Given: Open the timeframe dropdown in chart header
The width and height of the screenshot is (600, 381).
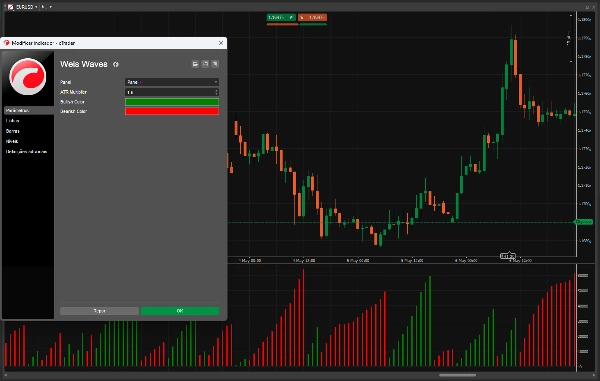Looking at the screenshot, I should 46,7.
